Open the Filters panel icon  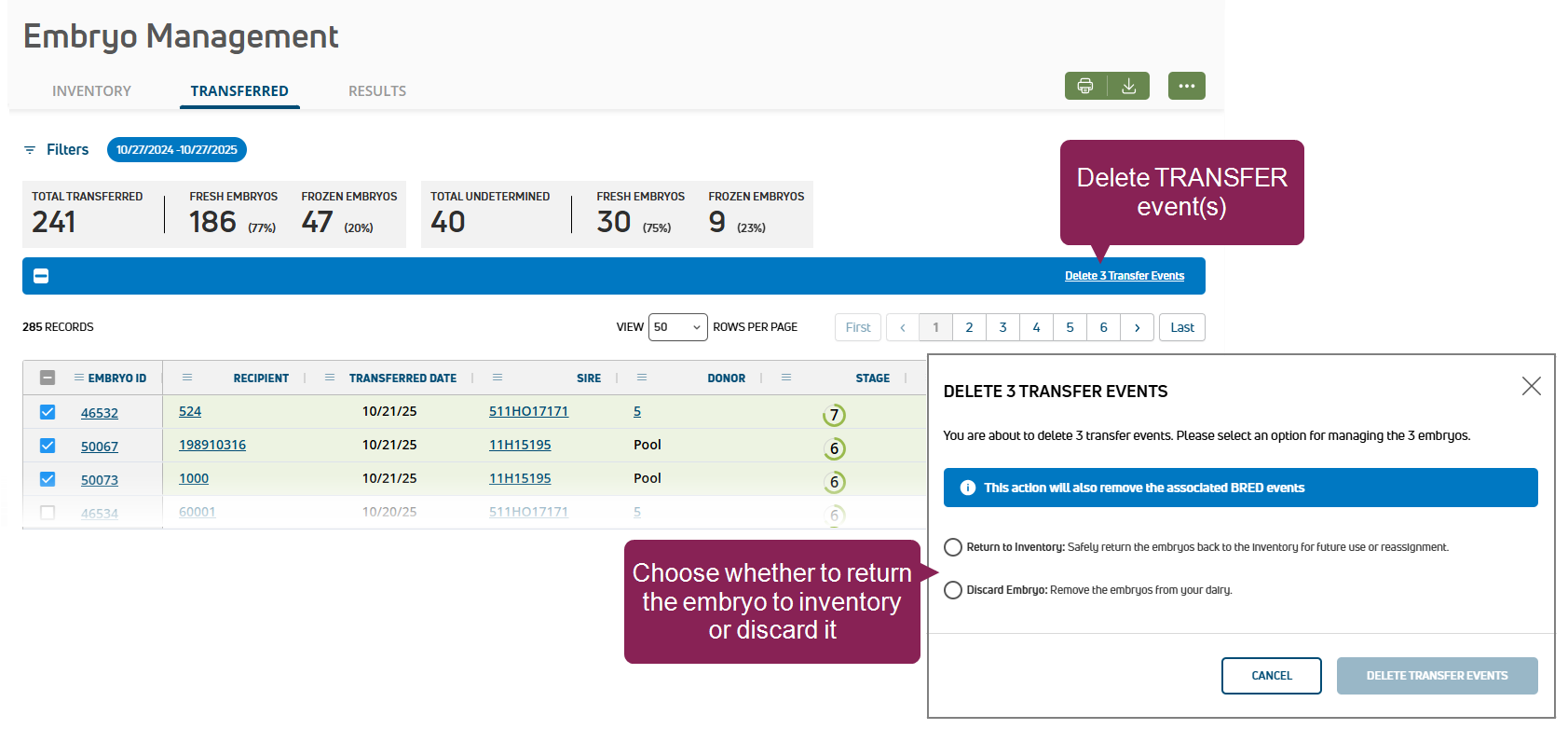(x=30, y=150)
